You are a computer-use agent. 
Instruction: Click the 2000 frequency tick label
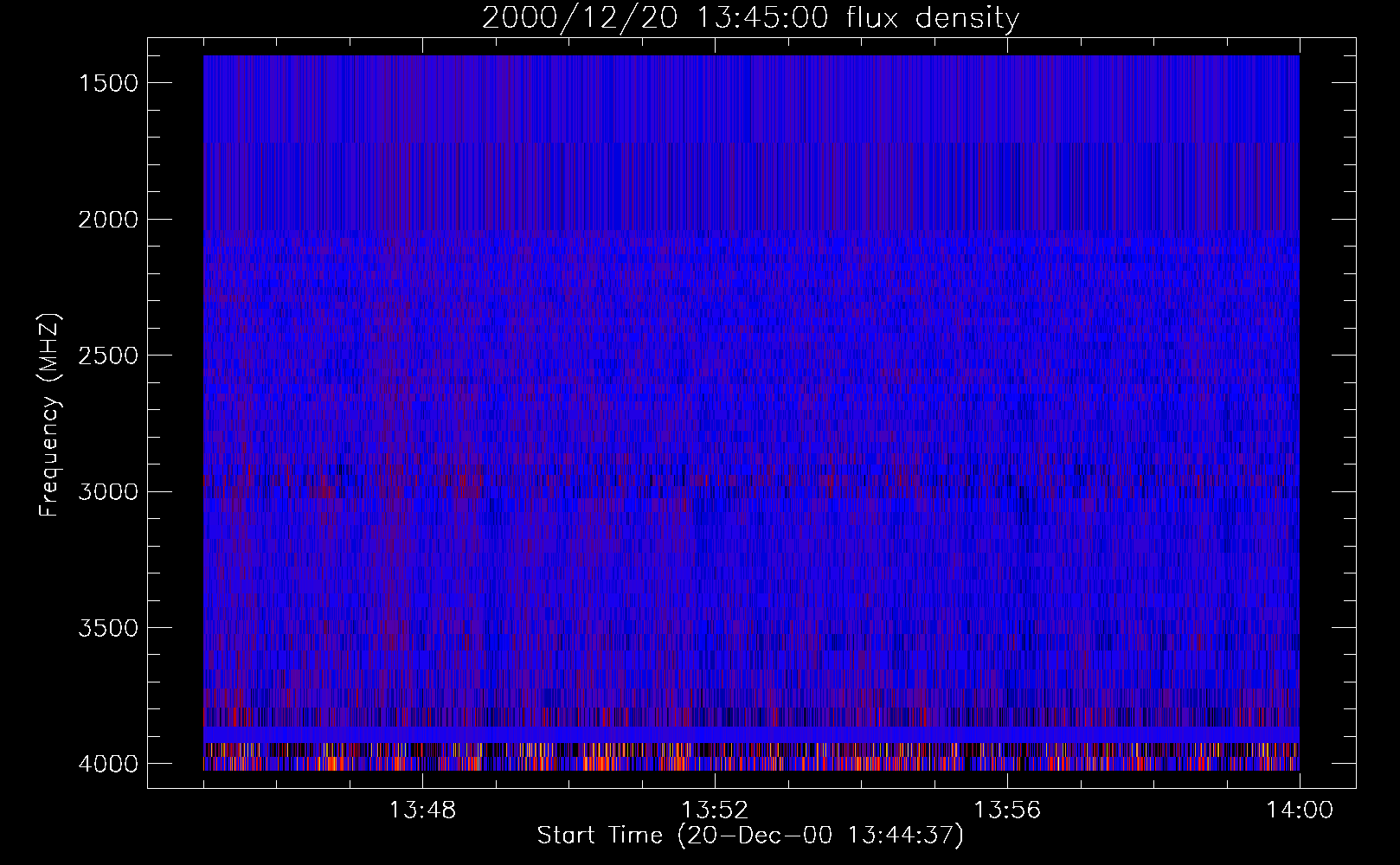coord(108,220)
